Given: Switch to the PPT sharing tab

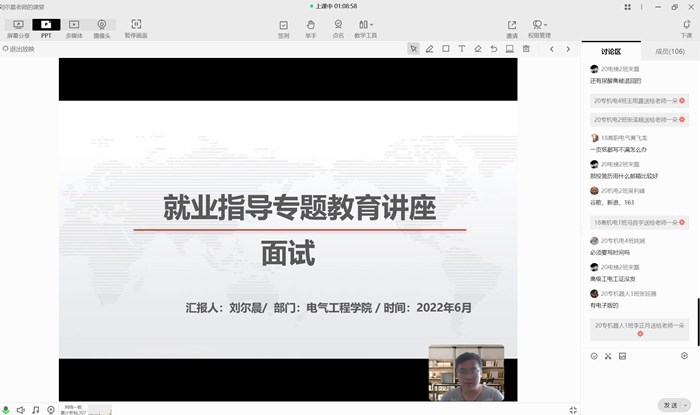Looking at the screenshot, I should (x=46, y=27).
